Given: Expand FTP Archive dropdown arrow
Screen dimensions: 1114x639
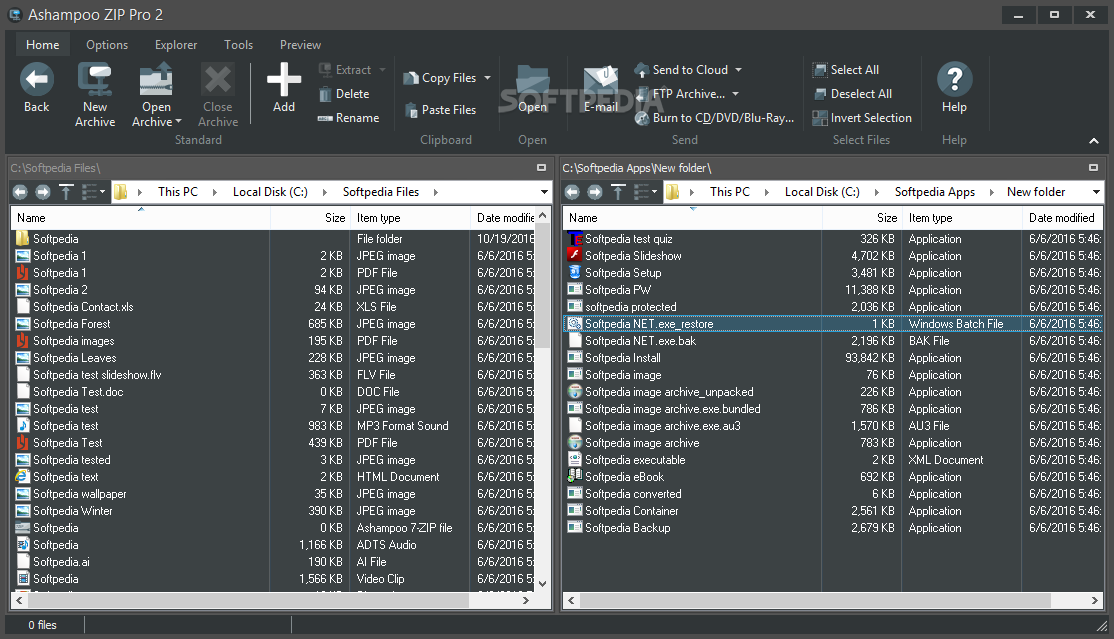Looking at the screenshot, I should pyautogui.click(x=735, y=94).
